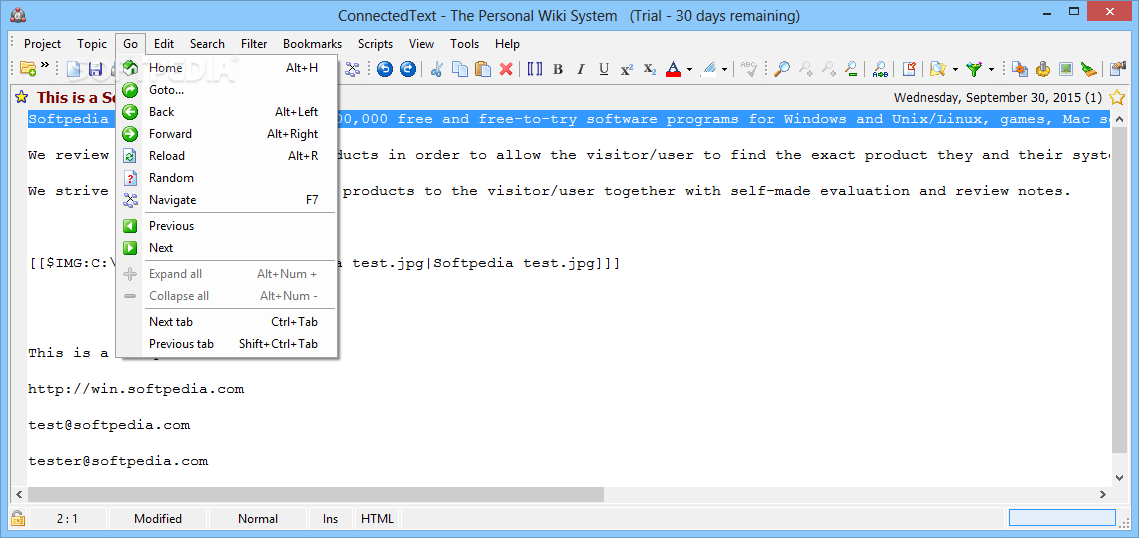Apply Subscript formatting

point(650,70)
